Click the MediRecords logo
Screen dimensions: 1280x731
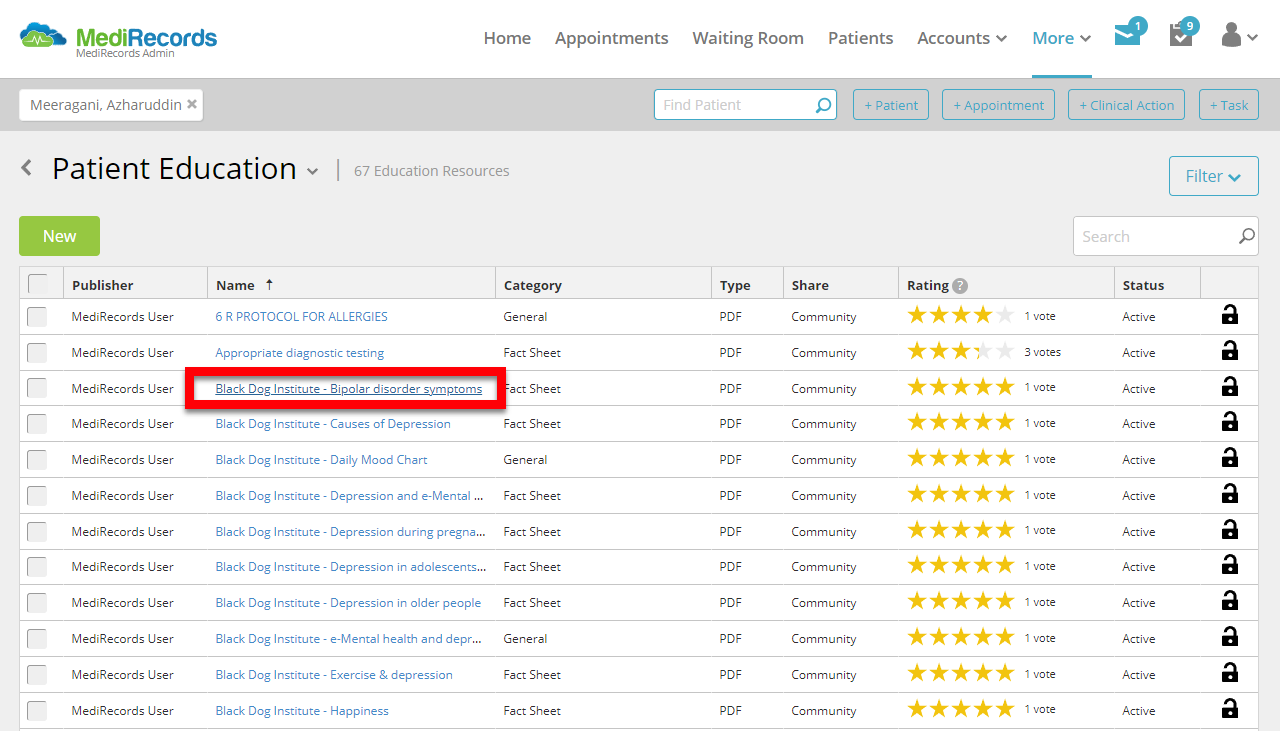[x=118, y=38]
